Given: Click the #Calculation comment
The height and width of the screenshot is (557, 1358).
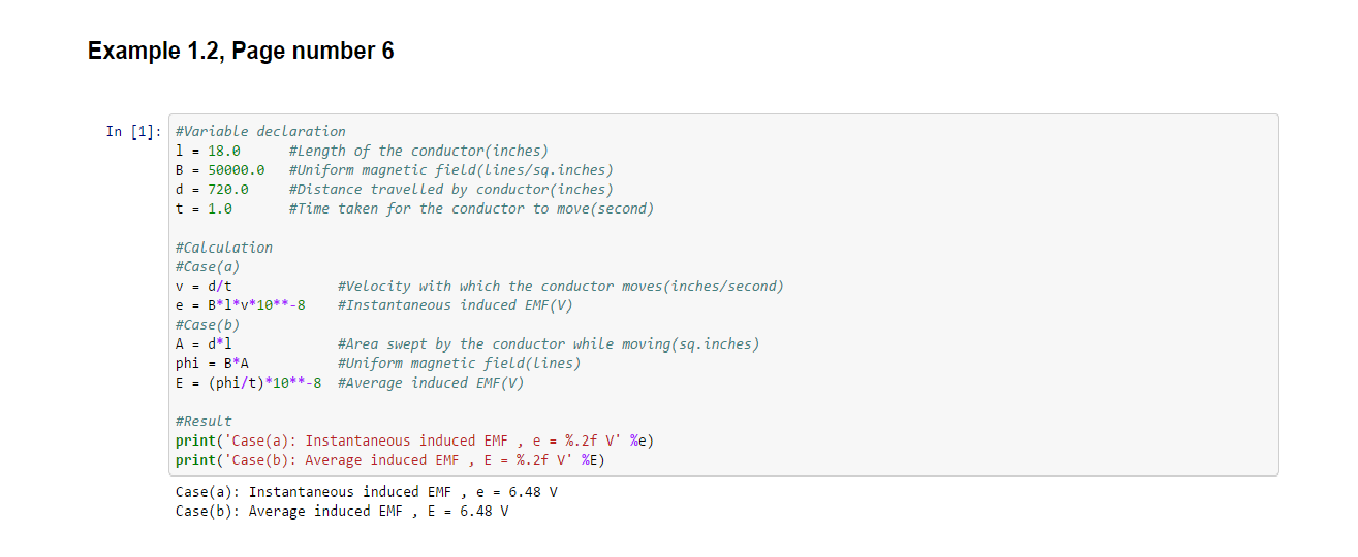Looking at the screenshot, I should pos(224,247).
